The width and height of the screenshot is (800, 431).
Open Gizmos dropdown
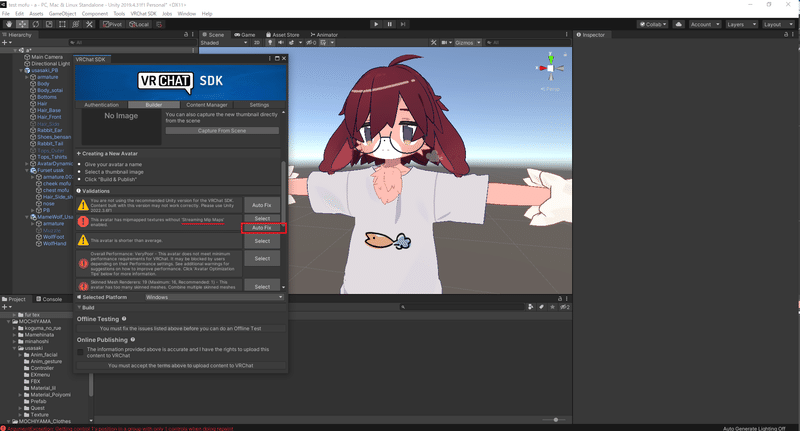pos(468,42)
